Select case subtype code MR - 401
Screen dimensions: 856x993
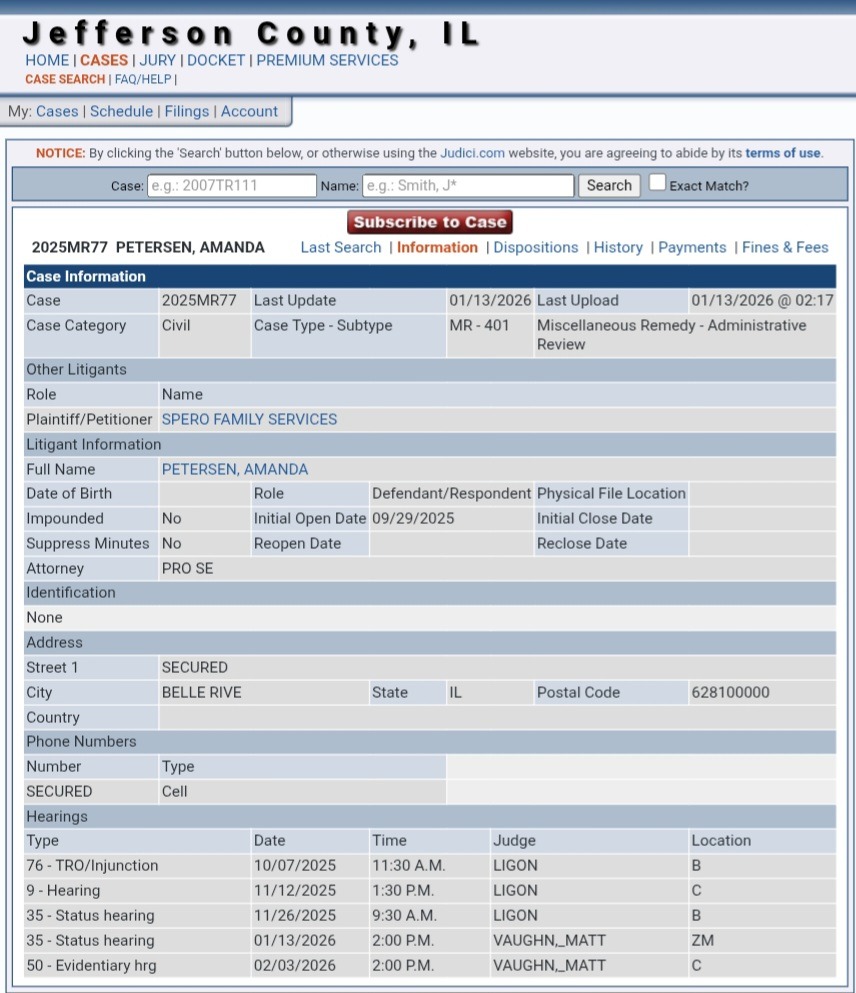click(479, 326)
